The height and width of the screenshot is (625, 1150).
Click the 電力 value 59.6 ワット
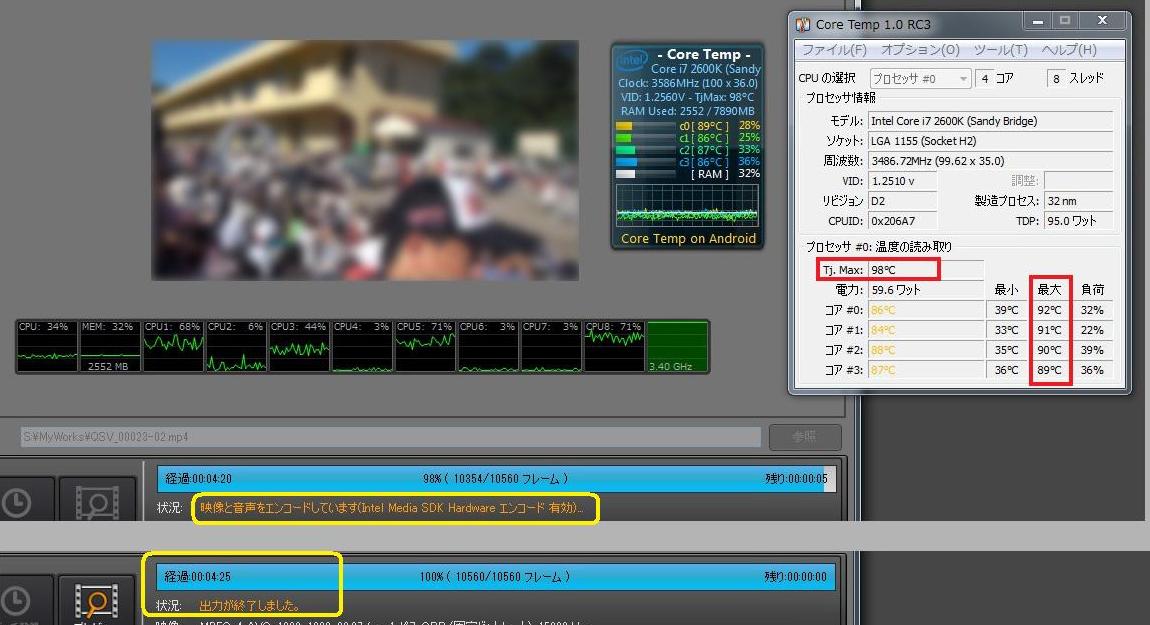tap(925, 290)
